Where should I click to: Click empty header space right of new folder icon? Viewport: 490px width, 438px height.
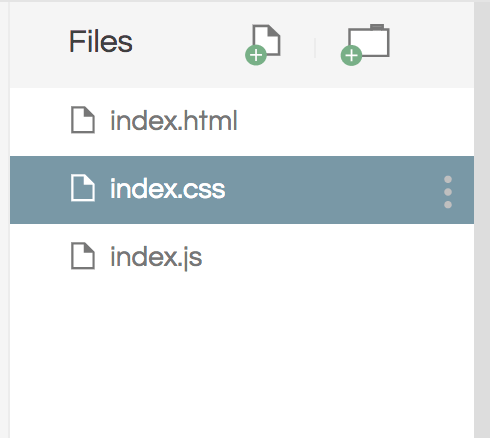(432, 44)
